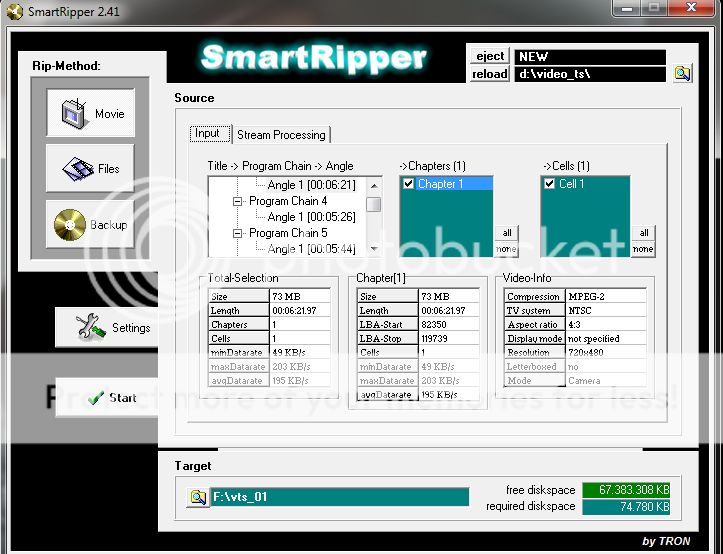Reload the disc contents
Viewport: 723px width, 554px height.
(x=490, y=74)
